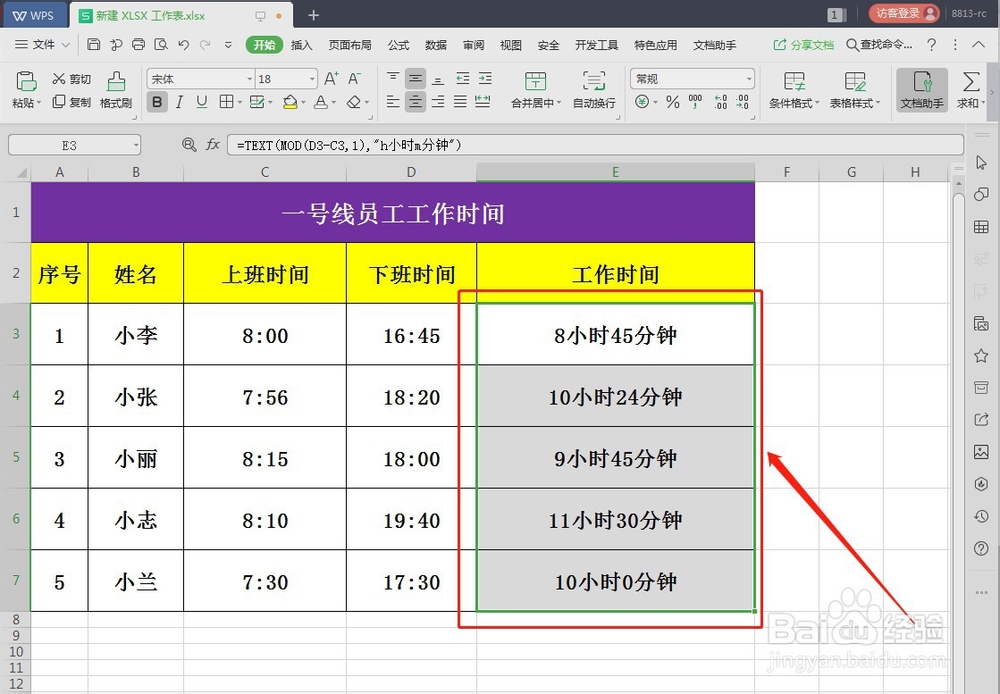Toggle underline formatting
The image size is (1000, 694).
[201, 102]
